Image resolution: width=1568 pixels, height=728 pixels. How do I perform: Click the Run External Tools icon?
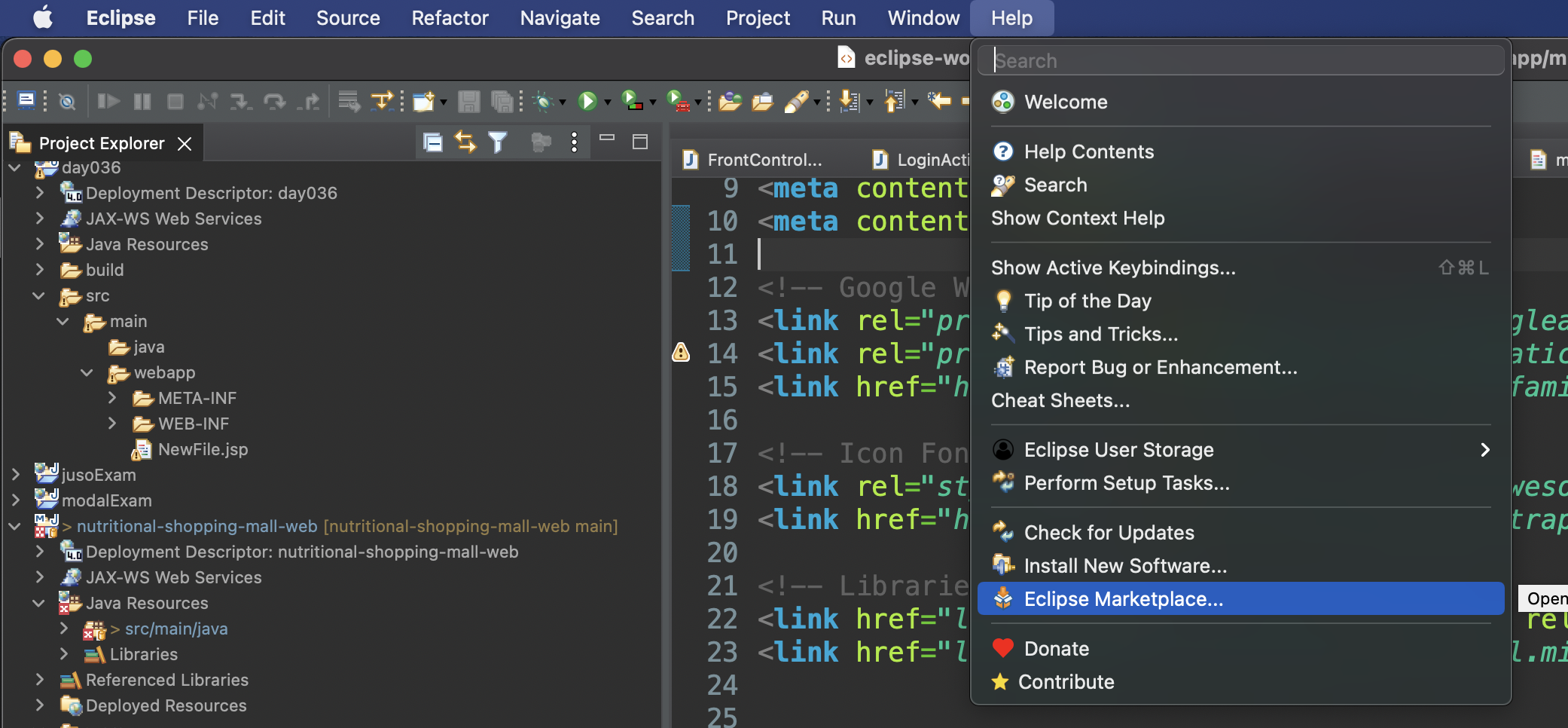pos(678,101)
